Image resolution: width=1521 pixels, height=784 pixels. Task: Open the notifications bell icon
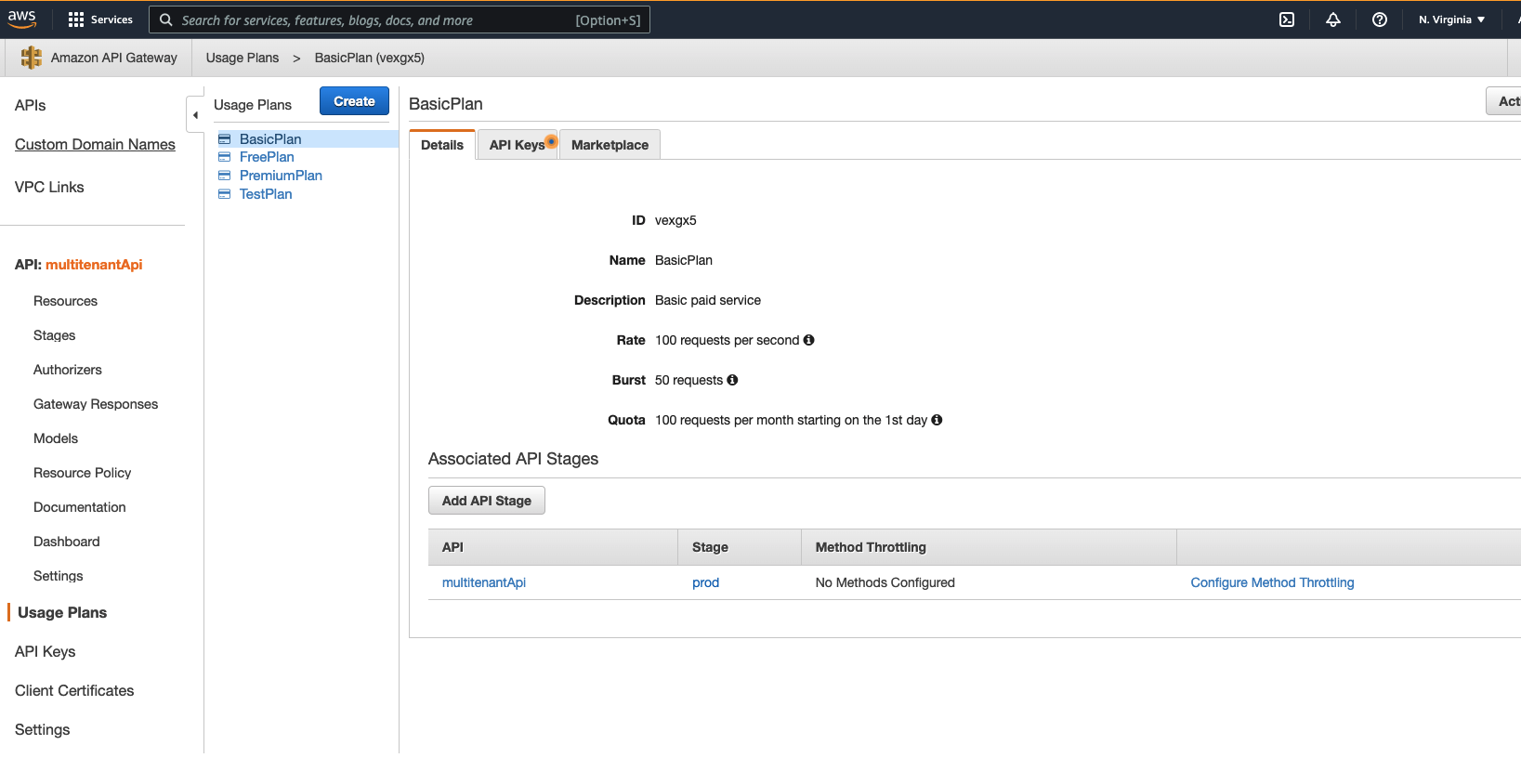coord(1333,20)
